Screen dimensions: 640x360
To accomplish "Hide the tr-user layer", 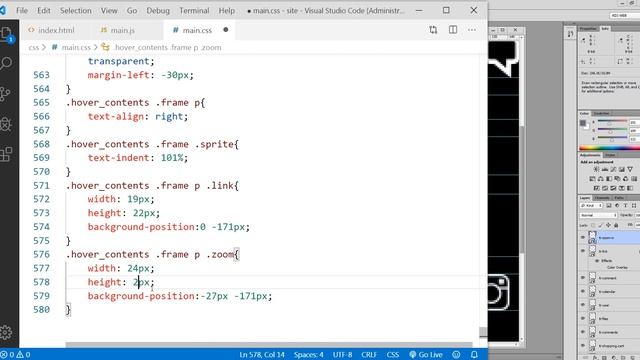I will pyautogui.click(x=583, y=305).
